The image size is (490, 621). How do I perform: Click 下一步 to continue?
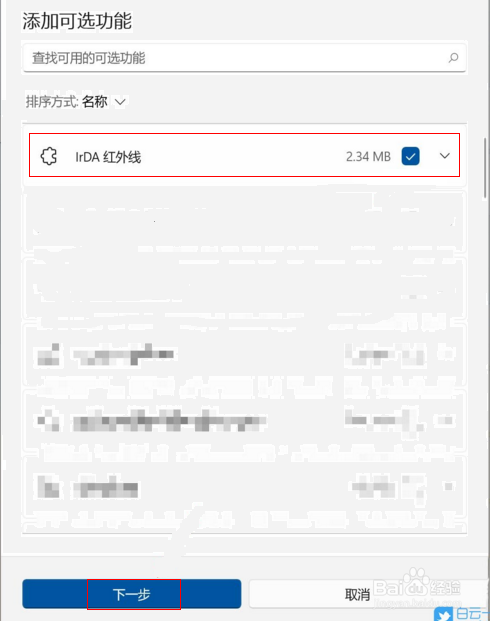click(132, 594)
